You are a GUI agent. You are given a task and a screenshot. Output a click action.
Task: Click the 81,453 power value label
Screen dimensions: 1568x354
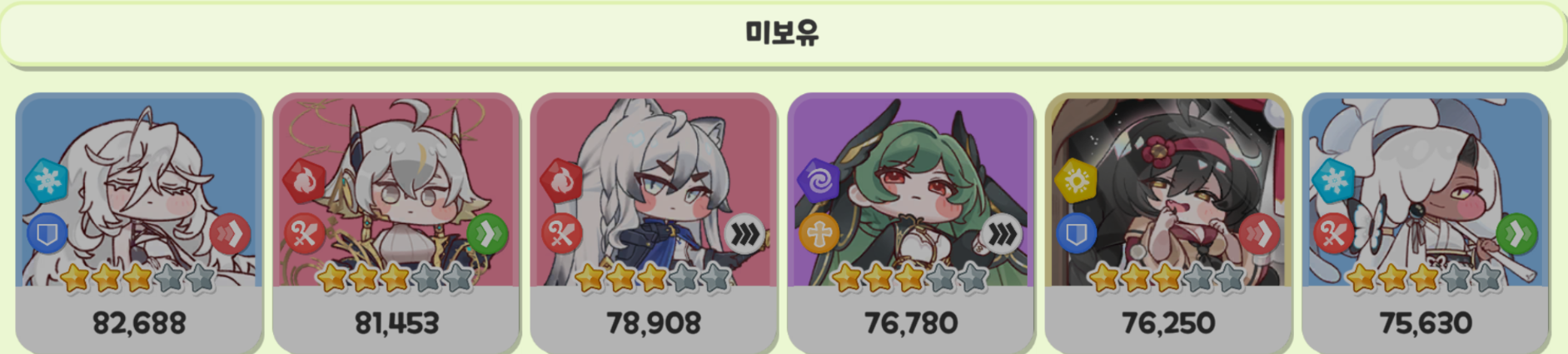[396, 323]
